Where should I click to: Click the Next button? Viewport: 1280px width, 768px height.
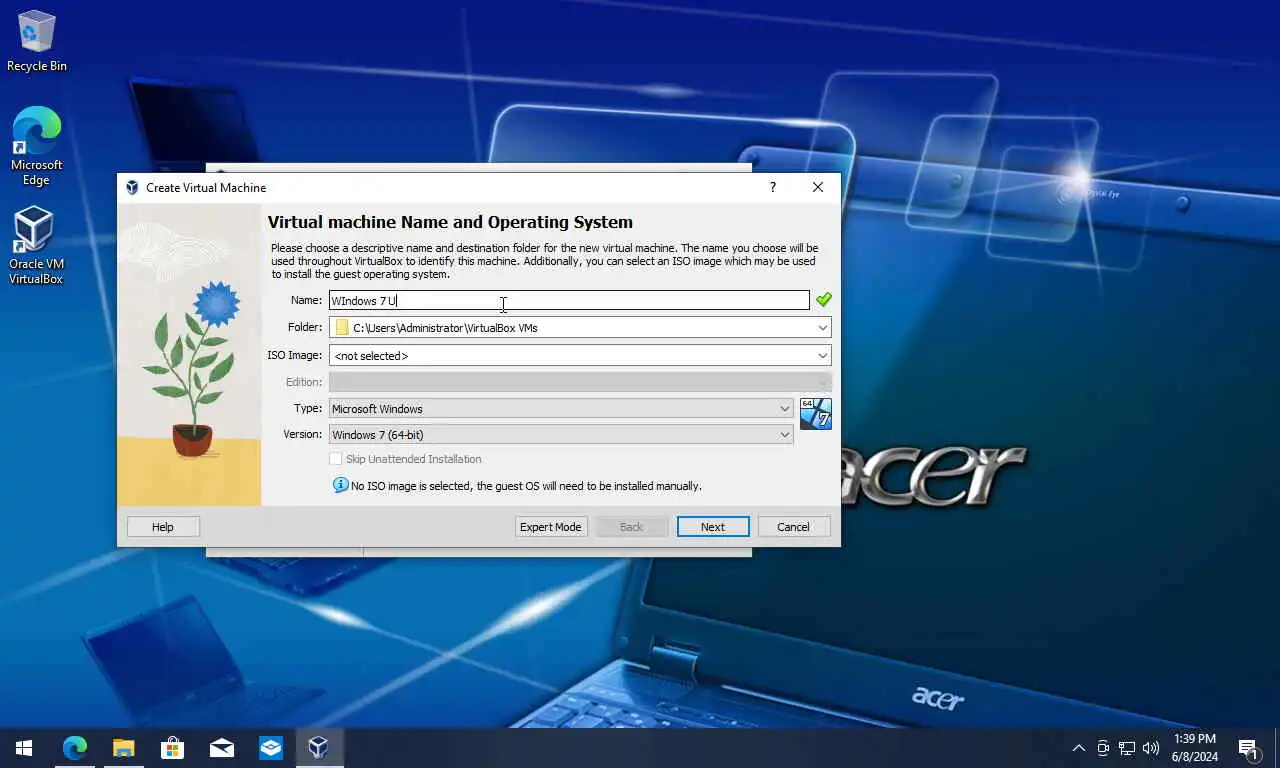pyautogui.click(x=713, y=527)
